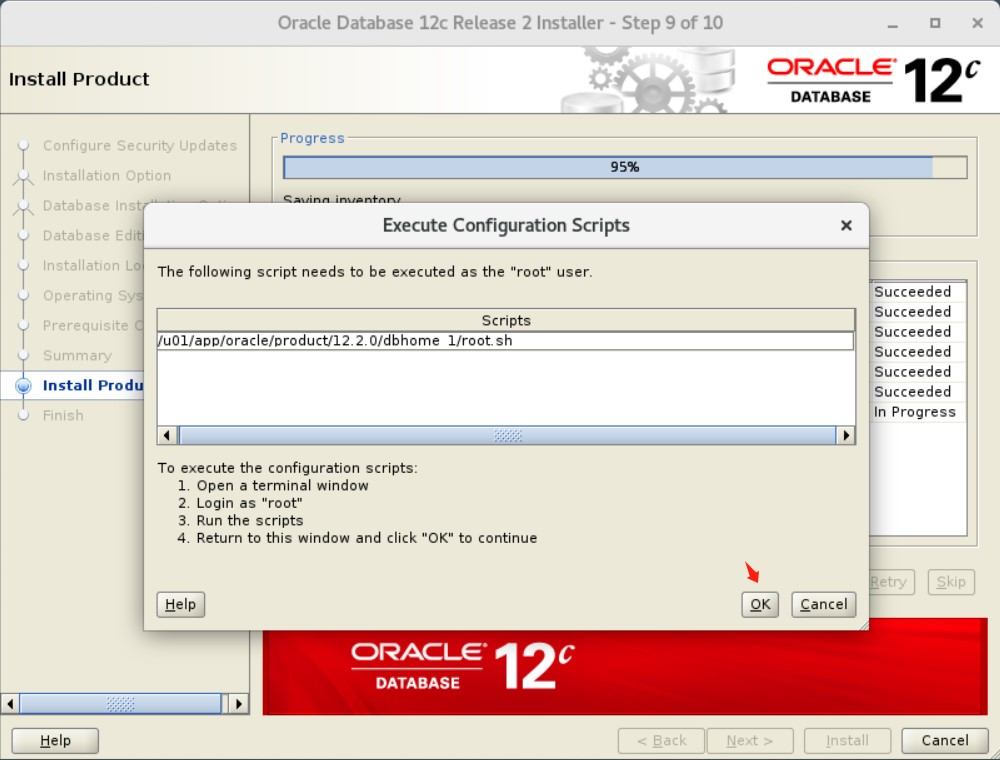Screen dimensions: 1000x760
Task: Click the Retry button
Action: (x=891, y=581)
